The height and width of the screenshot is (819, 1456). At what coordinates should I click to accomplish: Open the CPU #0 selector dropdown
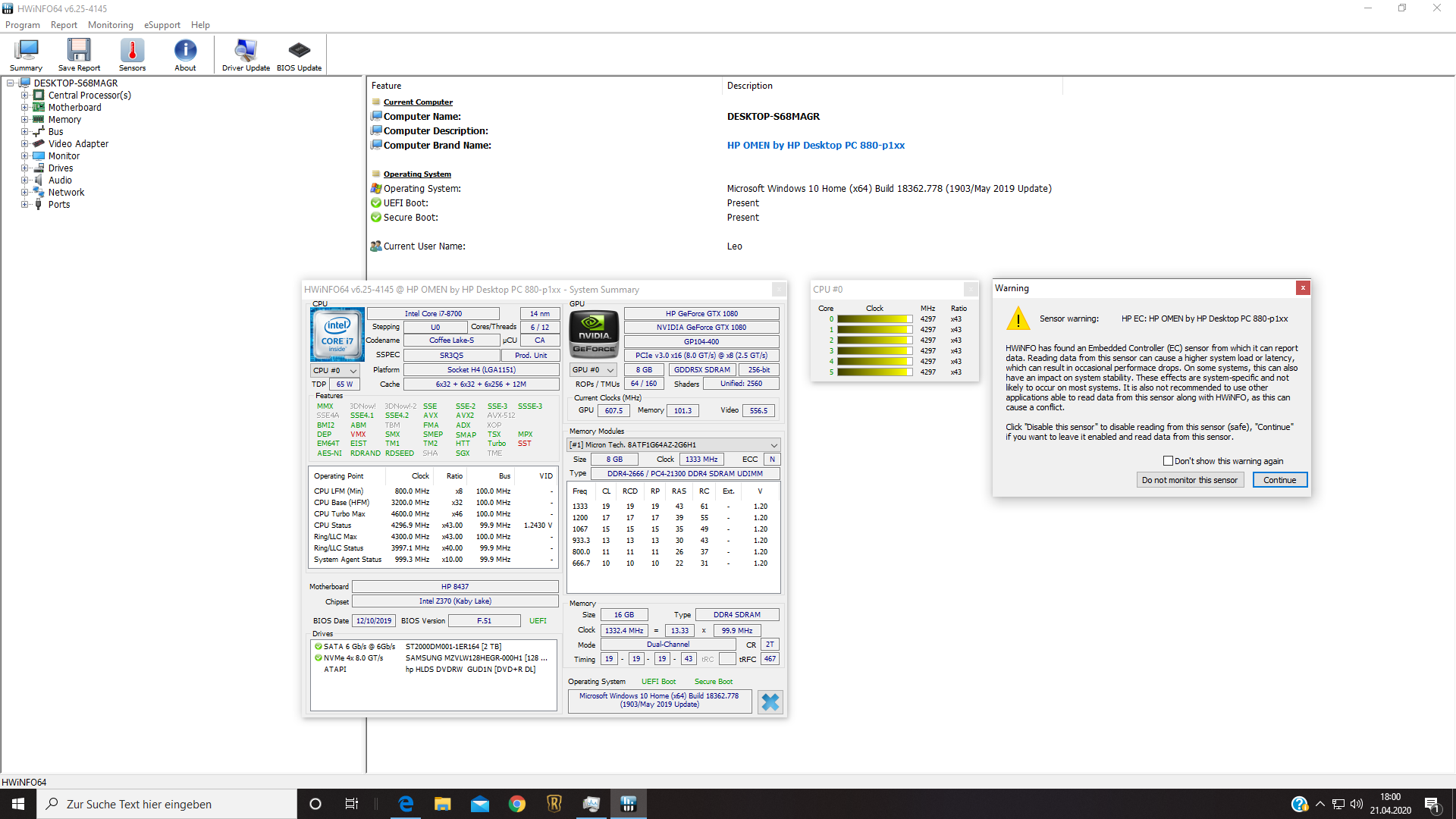[335, 371]
